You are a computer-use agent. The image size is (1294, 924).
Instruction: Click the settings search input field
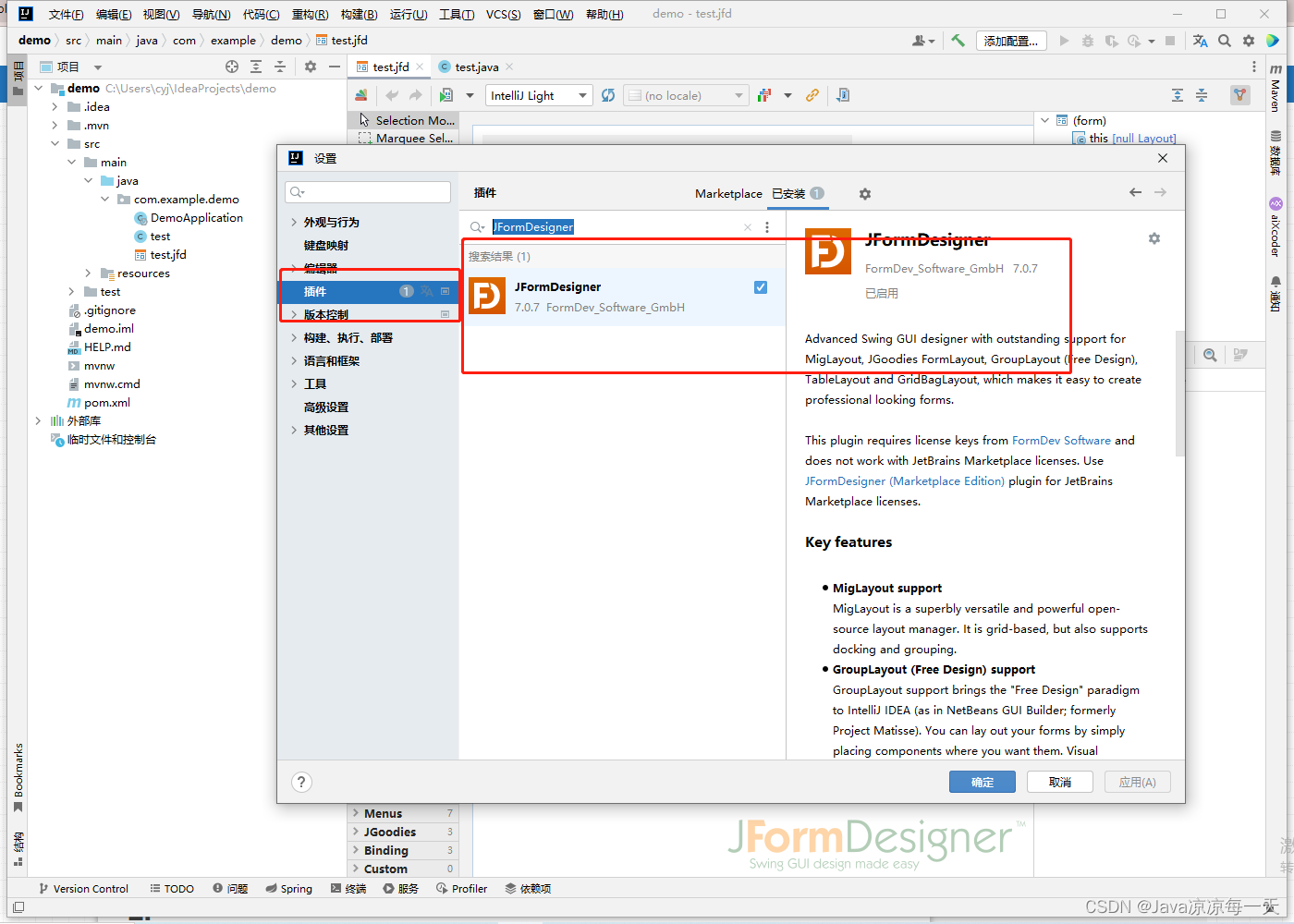368,192
